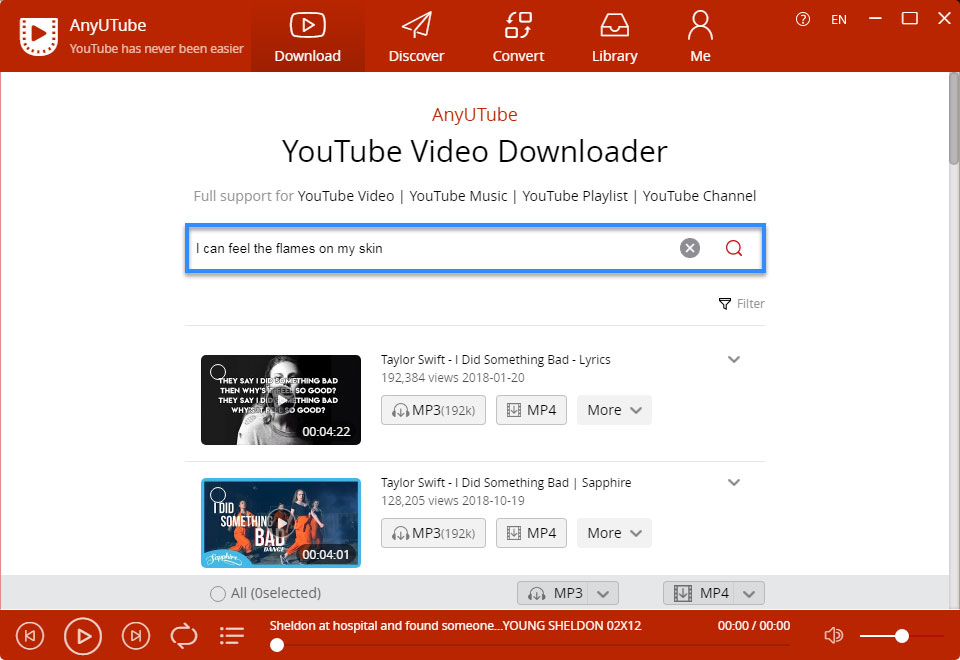
Task: Open the Filter options
Action: 741,304
